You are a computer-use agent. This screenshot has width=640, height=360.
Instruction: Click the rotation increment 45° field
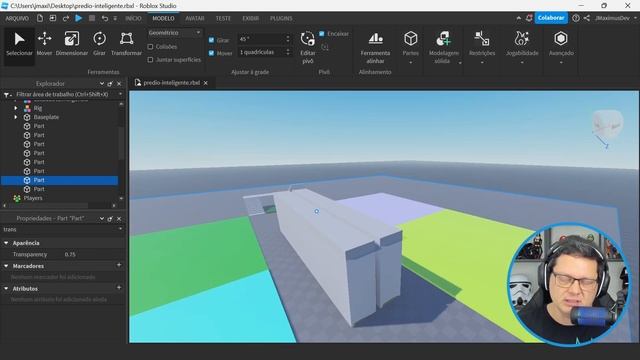coord(264,39)
